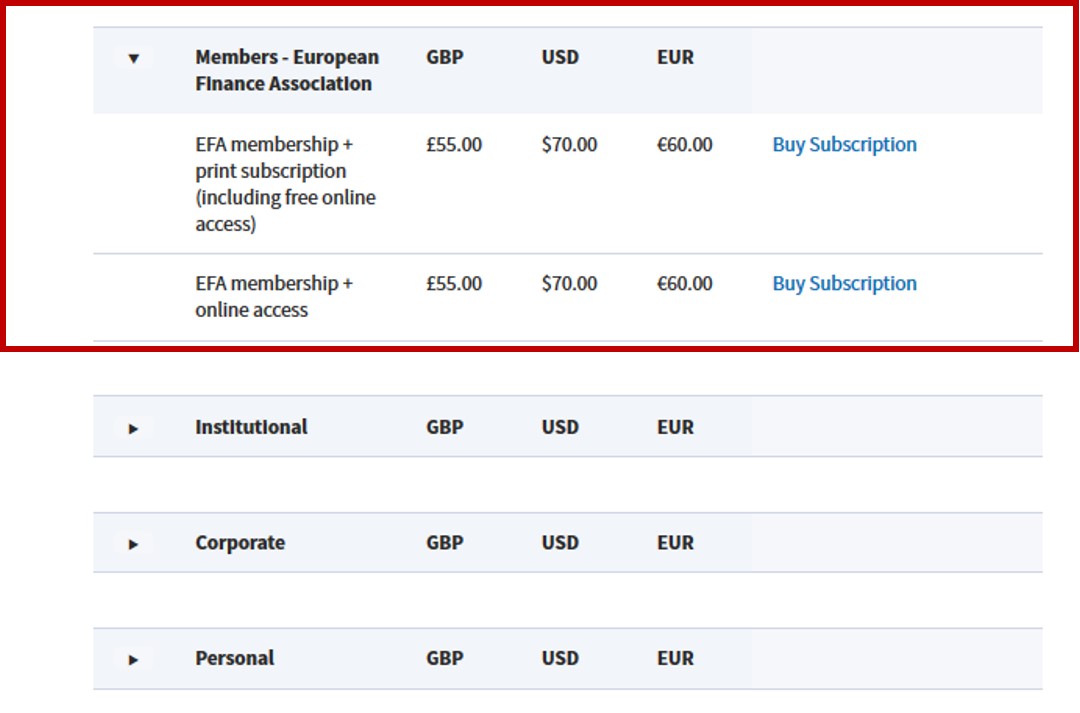Viewport: 1080px width, 713px height.
Task: Click the 'EFA membership + online access' description
Action: coord(273,297)
